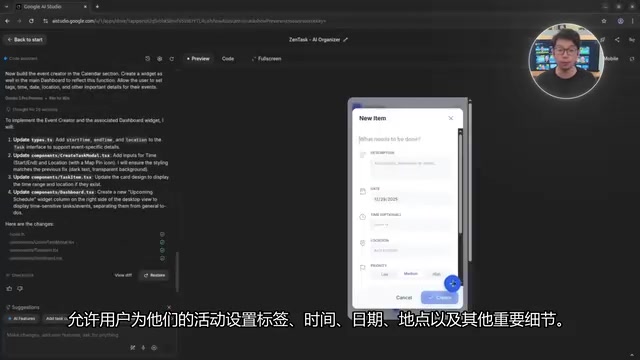Reset conversation refresh icon in assistant panel

(x=172, y=59)
